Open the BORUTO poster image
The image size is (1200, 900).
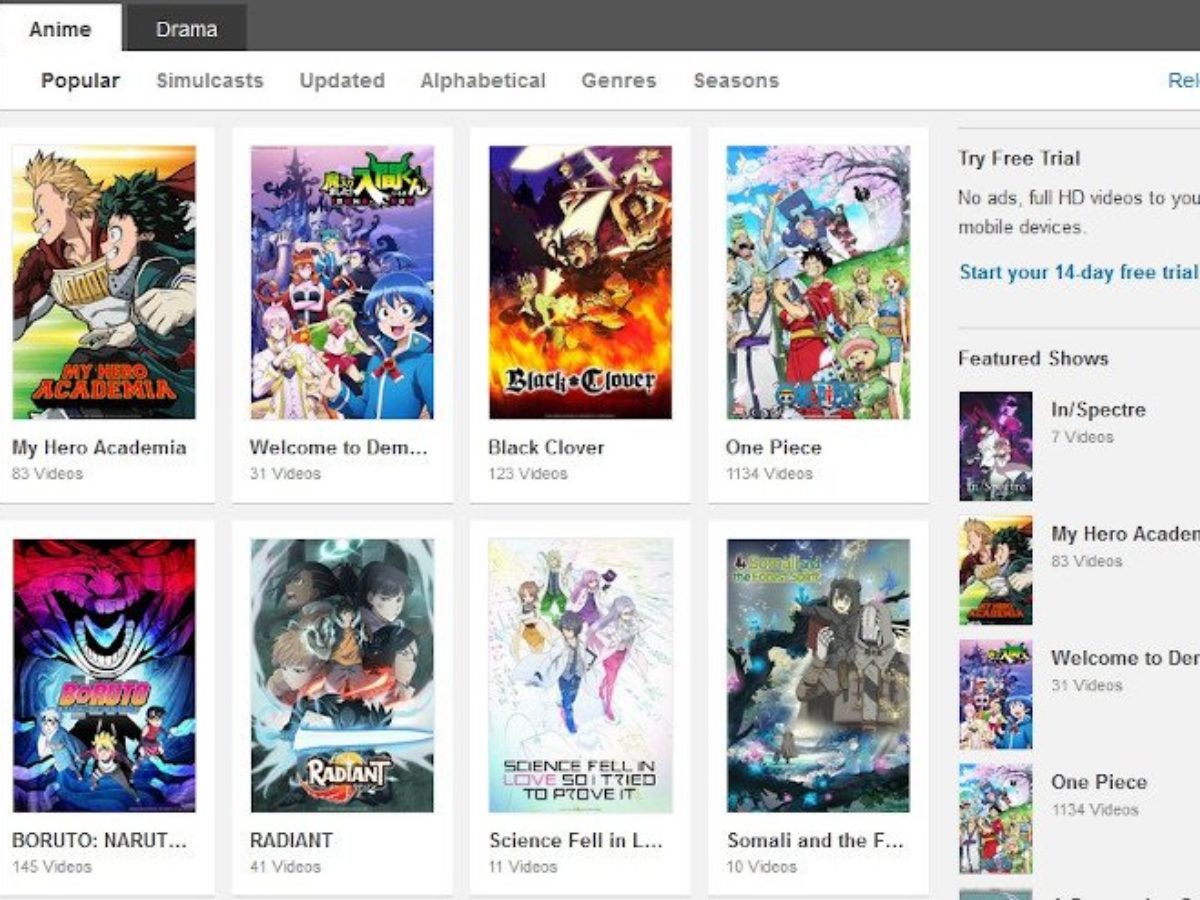(104, 675)
